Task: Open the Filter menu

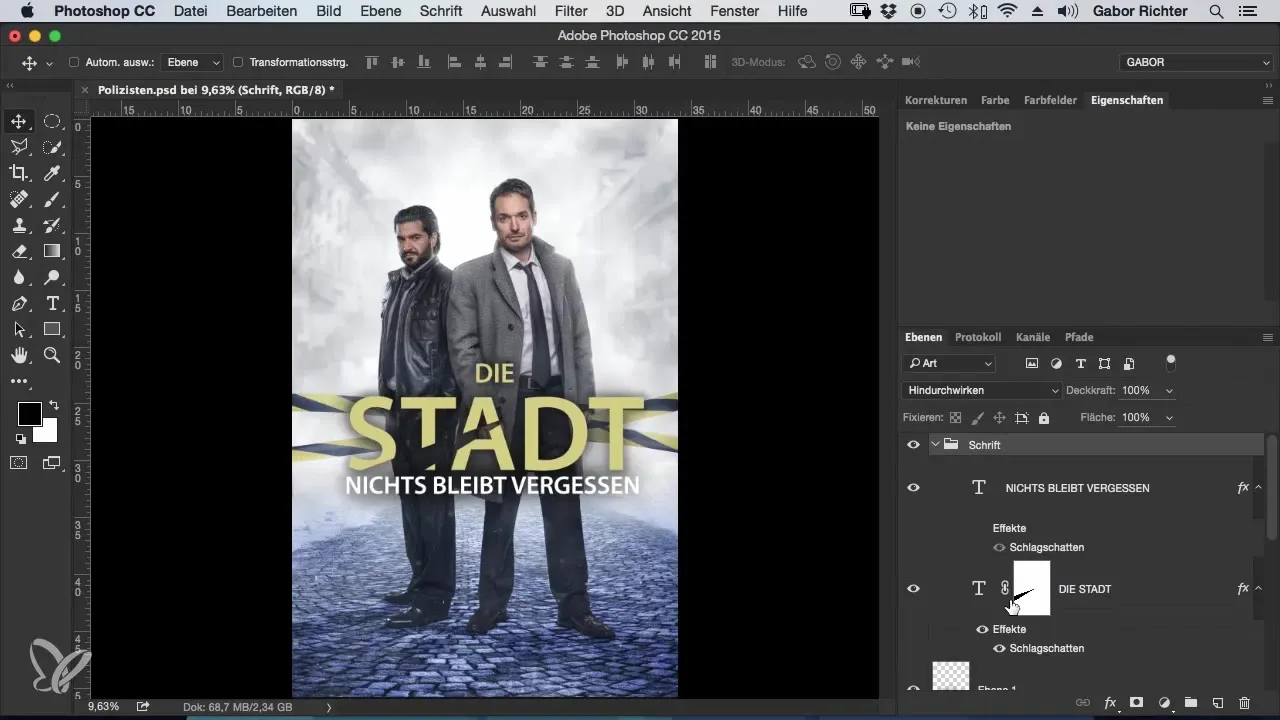Action: click(571, 11)
